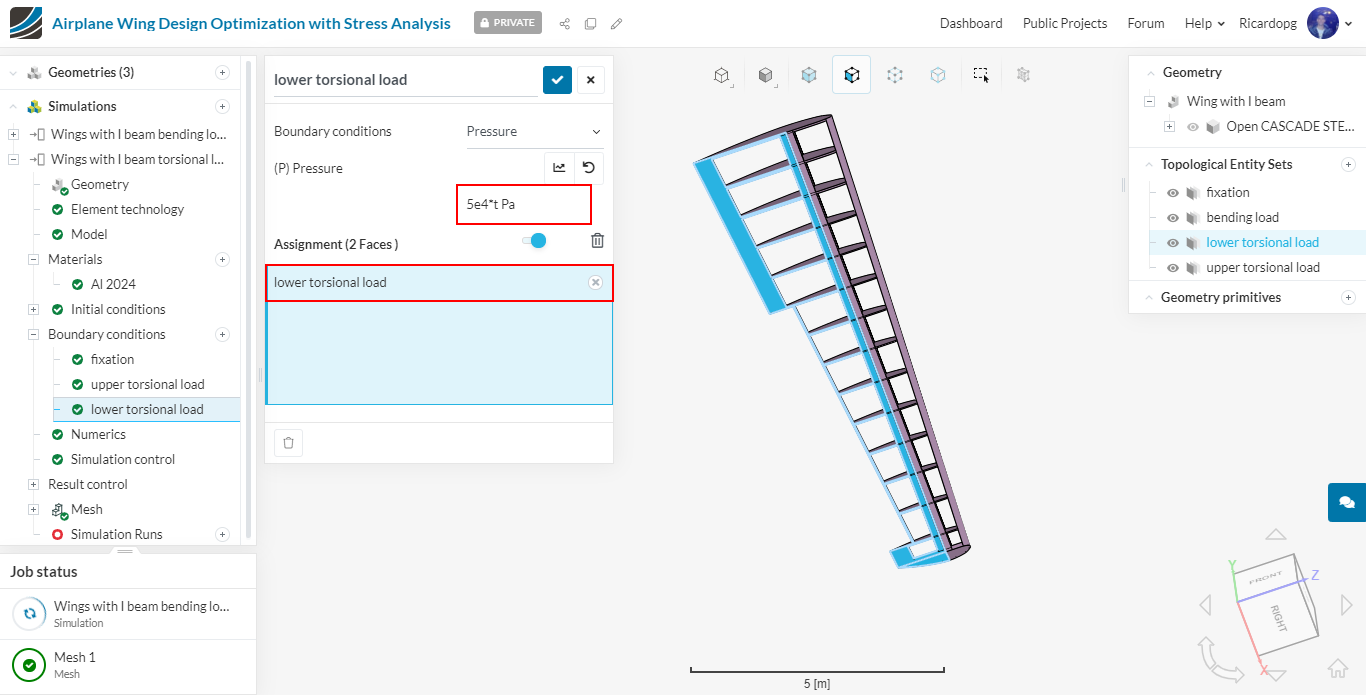Open the share project icon
This screenshot has height=695, width=1366.
click(565, 23)
